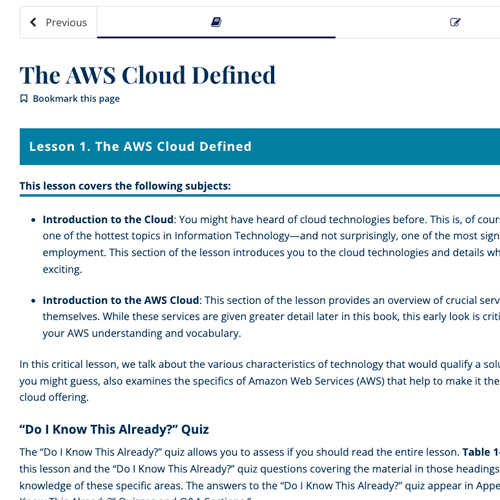Click the dark underline beneath the book tab
This screenshot has height=500, width=500.
coord(216,37)
